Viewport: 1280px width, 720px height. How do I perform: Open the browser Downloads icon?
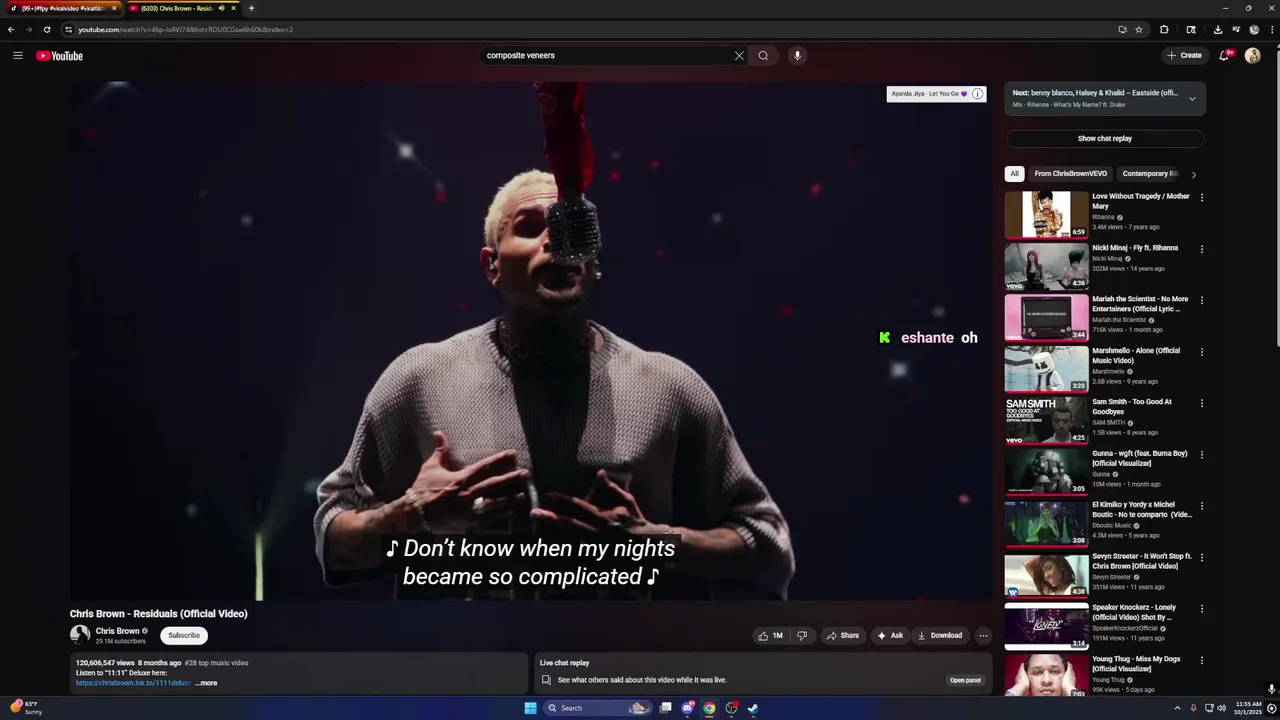[1217, 30]
